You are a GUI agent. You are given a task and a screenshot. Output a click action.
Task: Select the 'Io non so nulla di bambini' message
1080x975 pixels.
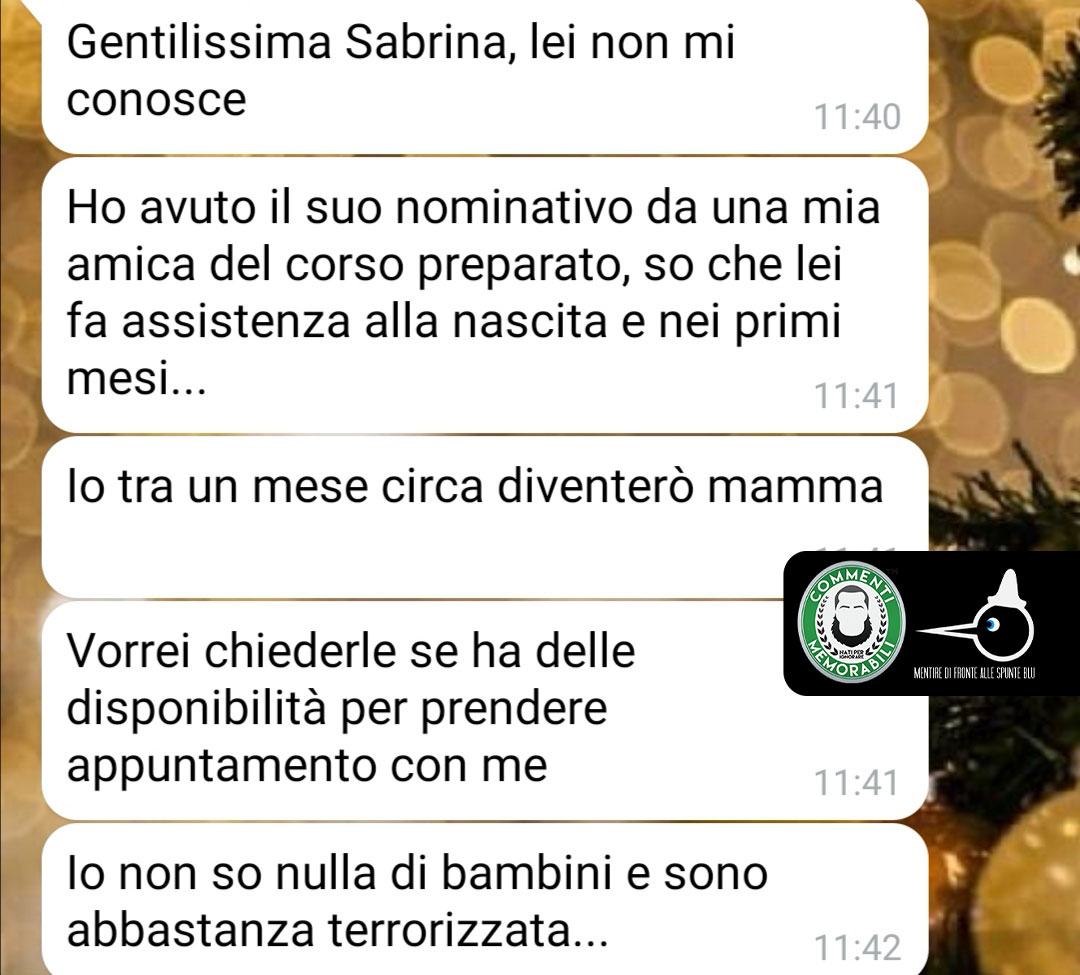(485, 899)
